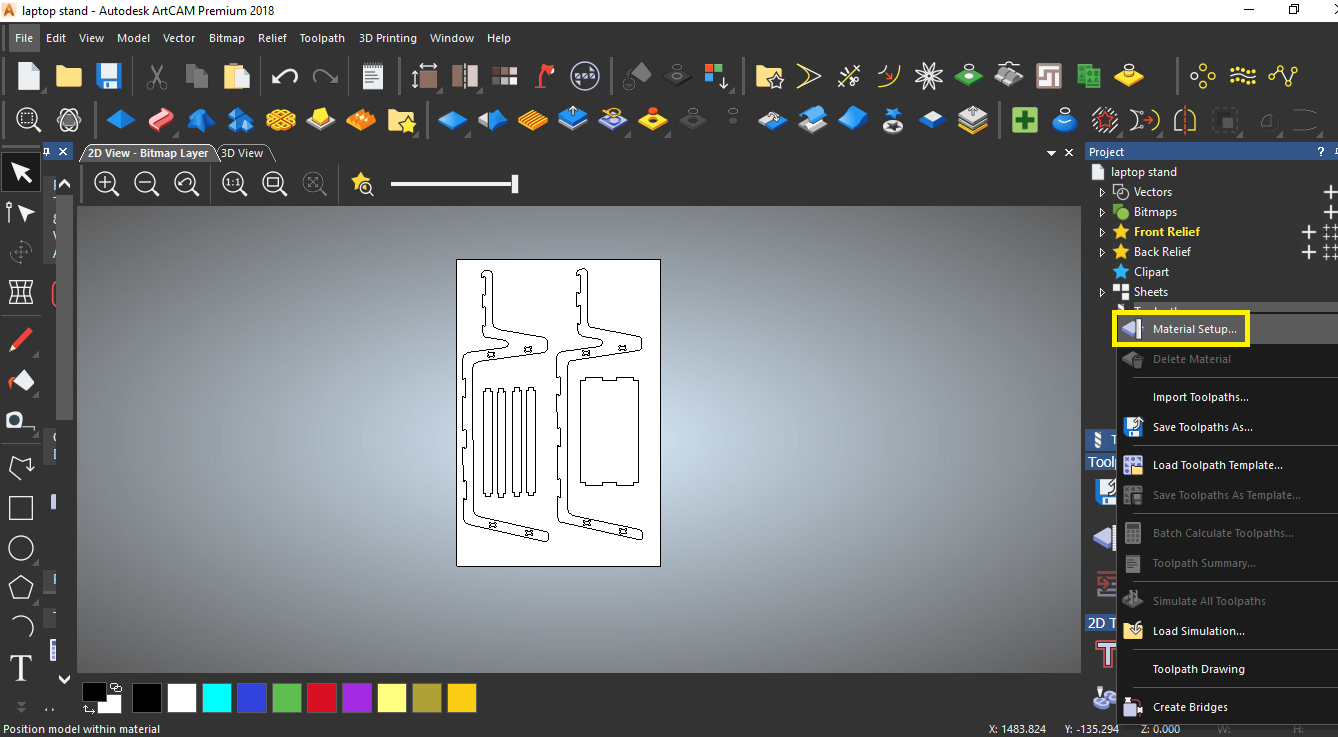Viewport: 1338px width, 737px height.
Task: Click the Save file icon
Action: (x=108, y=76)
